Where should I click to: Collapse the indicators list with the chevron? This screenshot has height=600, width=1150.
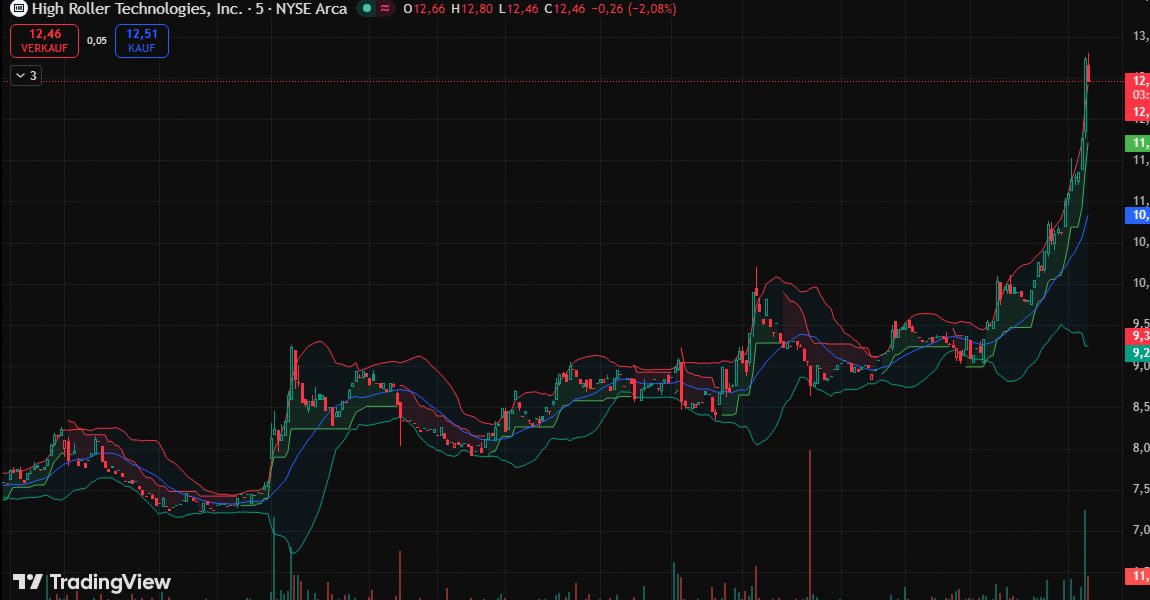click(21, 75)
